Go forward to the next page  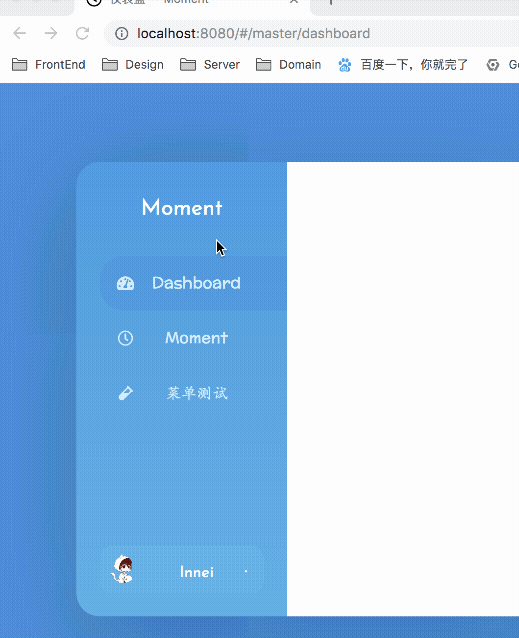pos(51,33)
